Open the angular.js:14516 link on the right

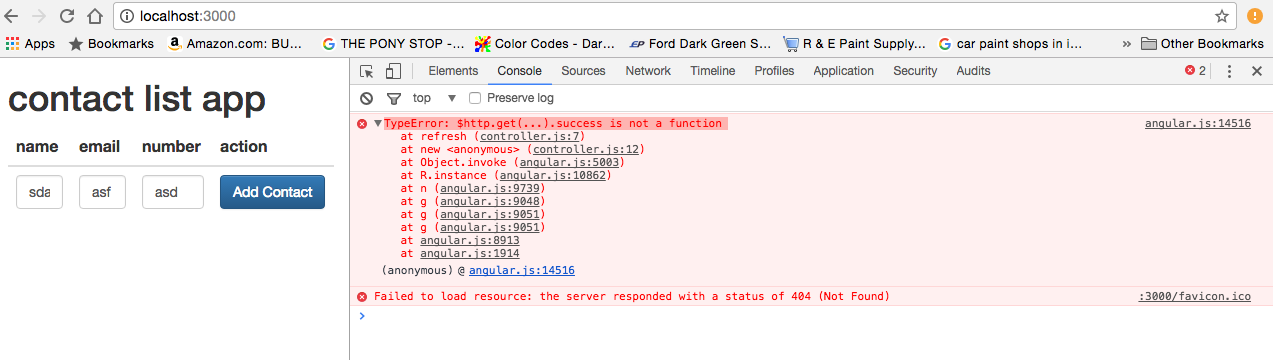coord(1198,124)
